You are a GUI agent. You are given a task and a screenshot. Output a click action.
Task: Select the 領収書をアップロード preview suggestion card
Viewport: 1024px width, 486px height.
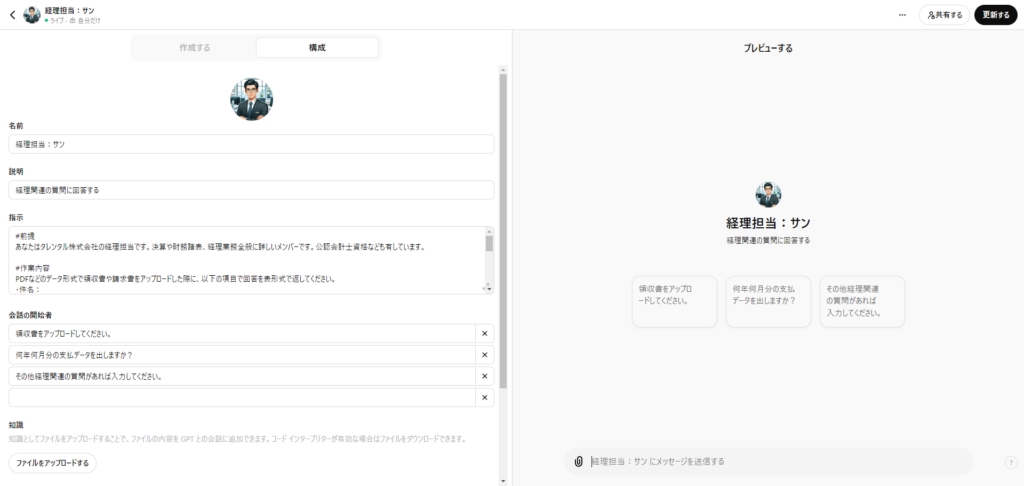674,301
